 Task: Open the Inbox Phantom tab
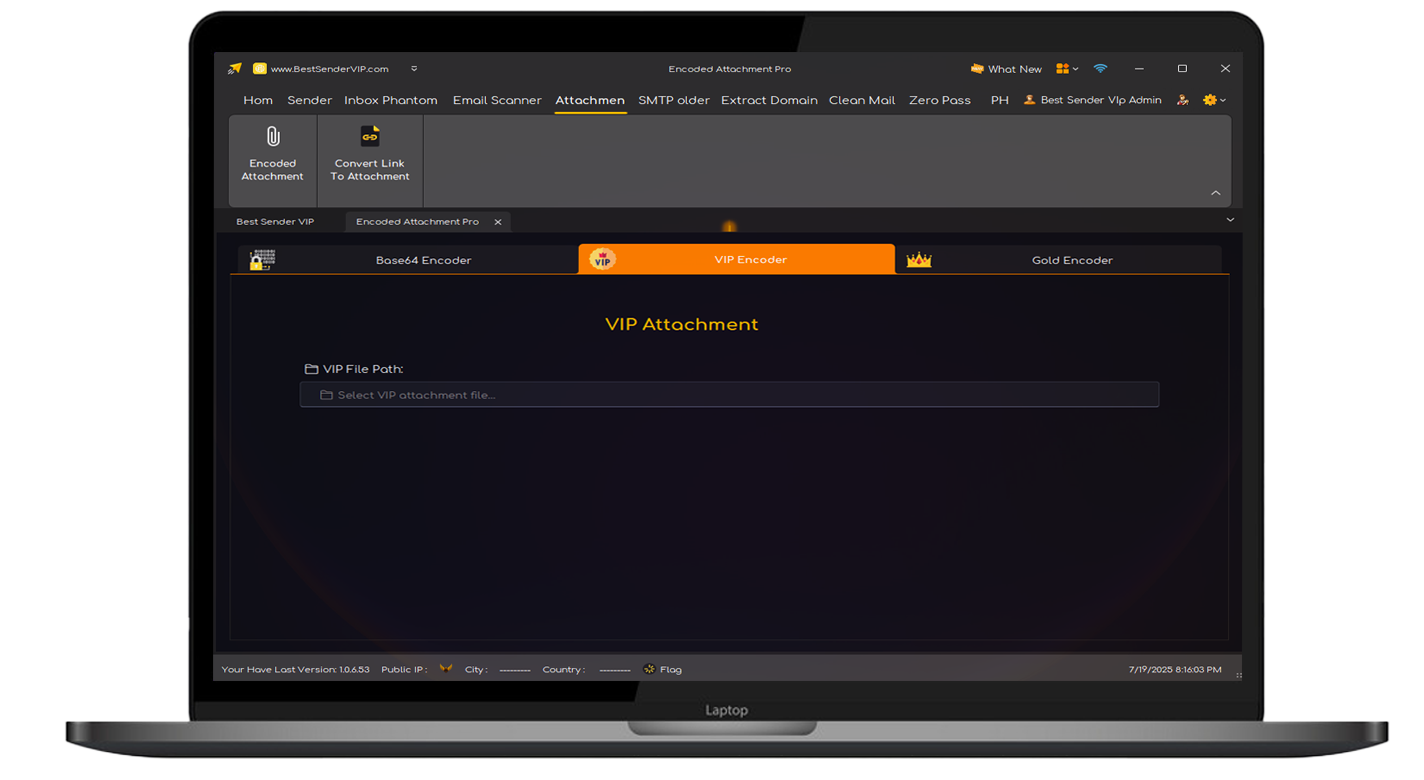click(391, 100)
